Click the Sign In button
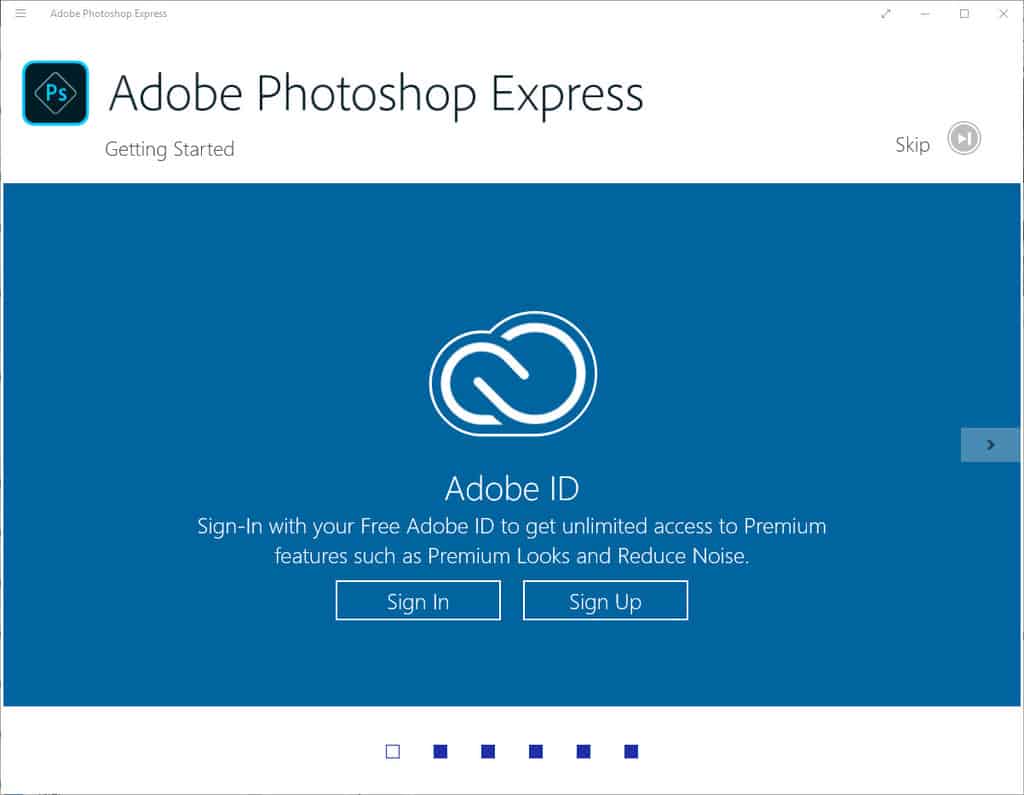 (x=418, y=600)
